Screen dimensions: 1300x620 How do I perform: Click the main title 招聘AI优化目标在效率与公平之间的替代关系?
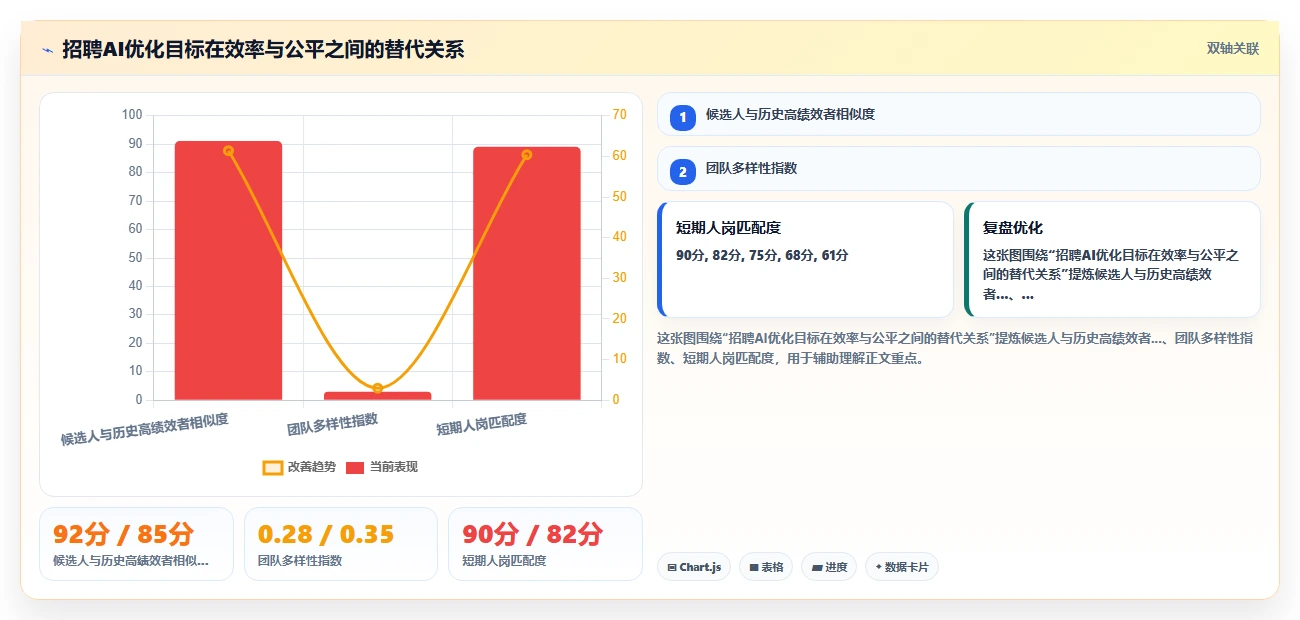coord(263,49)
